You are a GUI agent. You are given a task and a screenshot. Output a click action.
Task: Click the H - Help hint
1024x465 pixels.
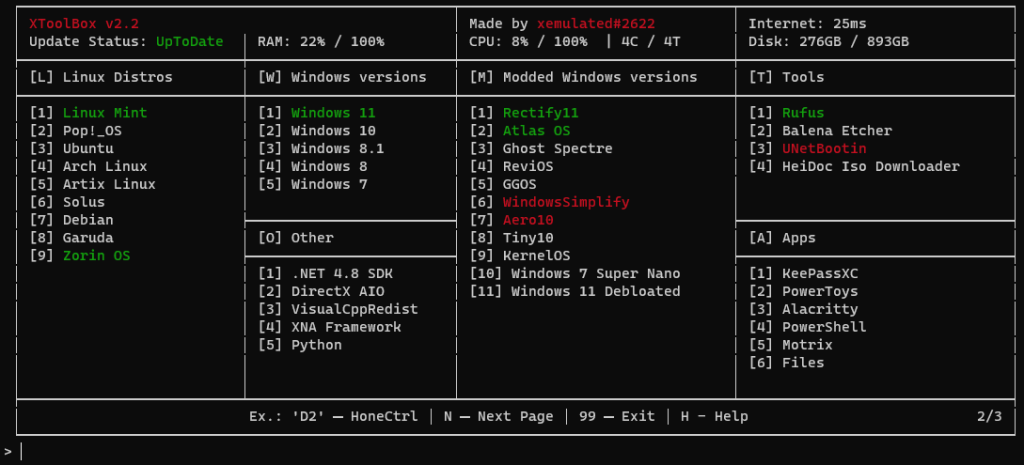pos(714,416)
